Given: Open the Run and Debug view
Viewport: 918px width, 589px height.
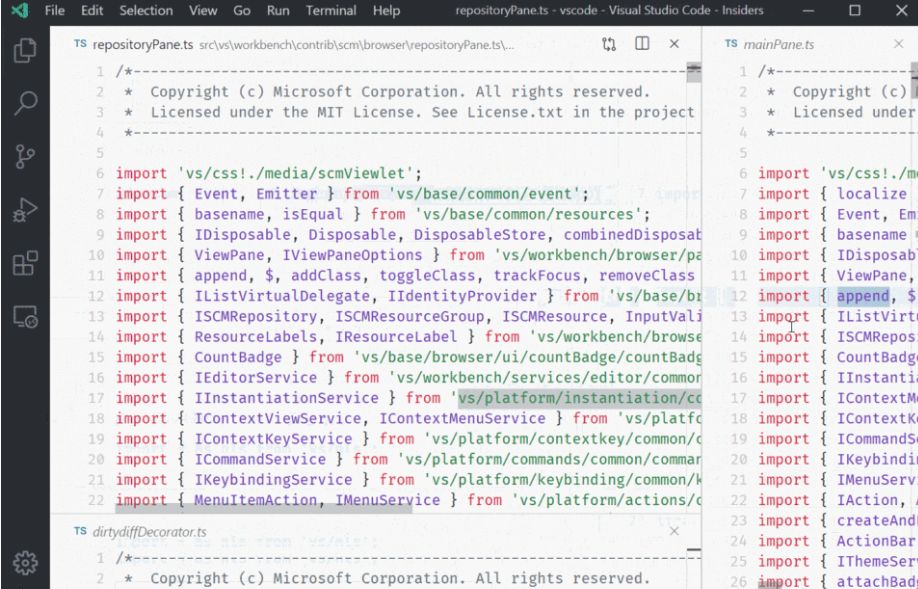Looking at the screenshot, I should tap(25, 210).
